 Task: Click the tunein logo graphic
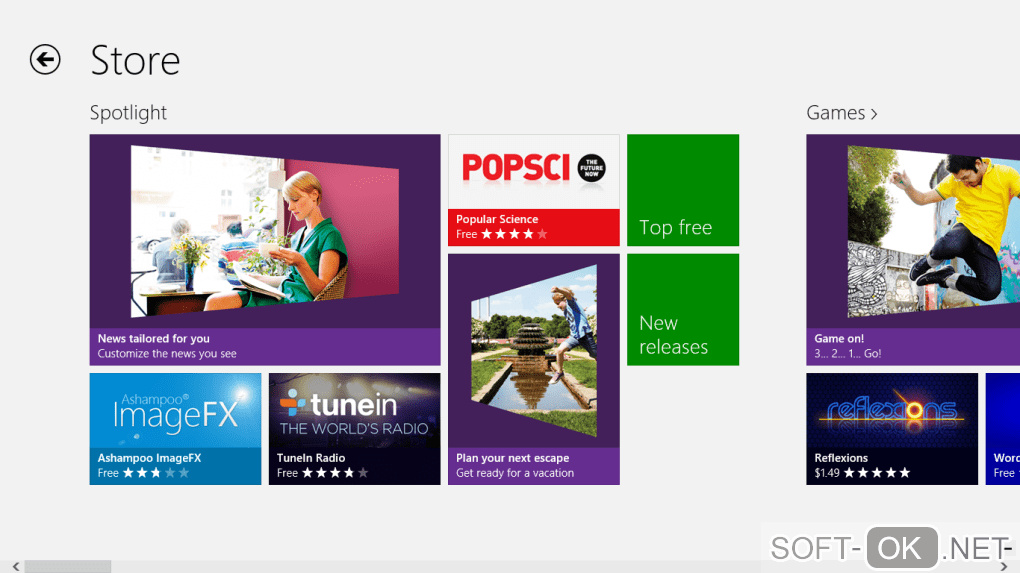[x=354, y=412]
